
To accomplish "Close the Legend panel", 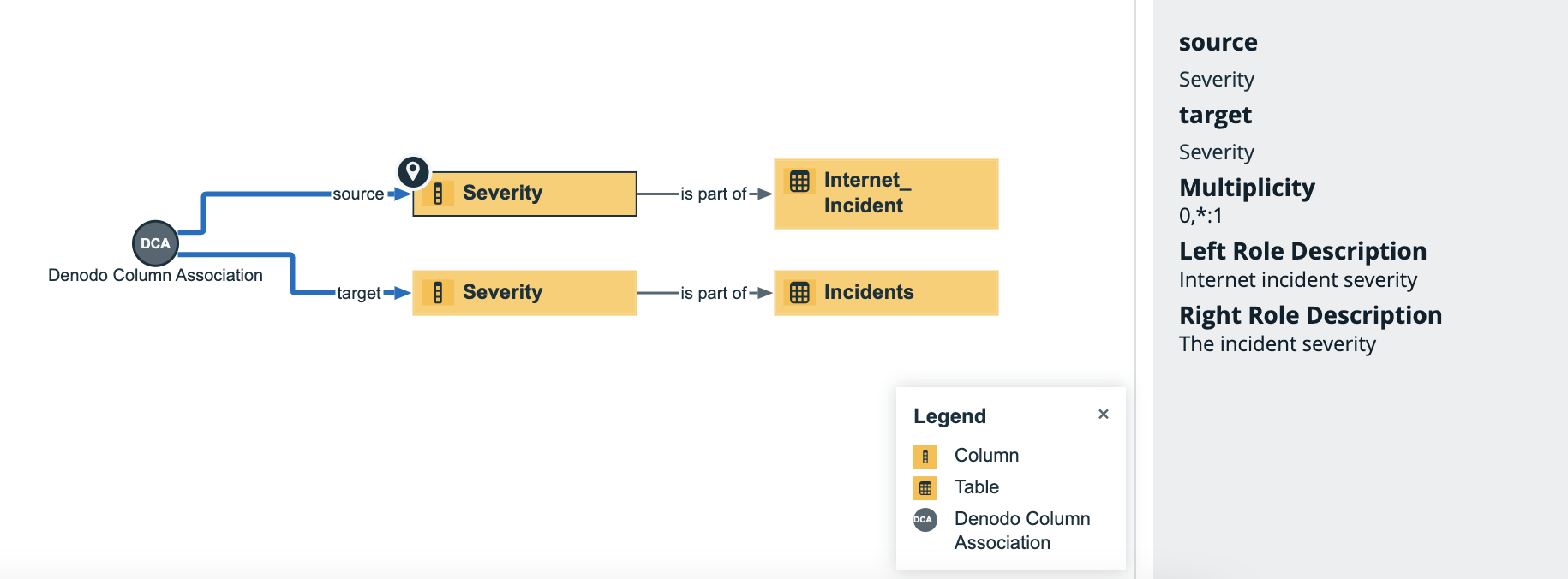I will [x=1104, y=415].
